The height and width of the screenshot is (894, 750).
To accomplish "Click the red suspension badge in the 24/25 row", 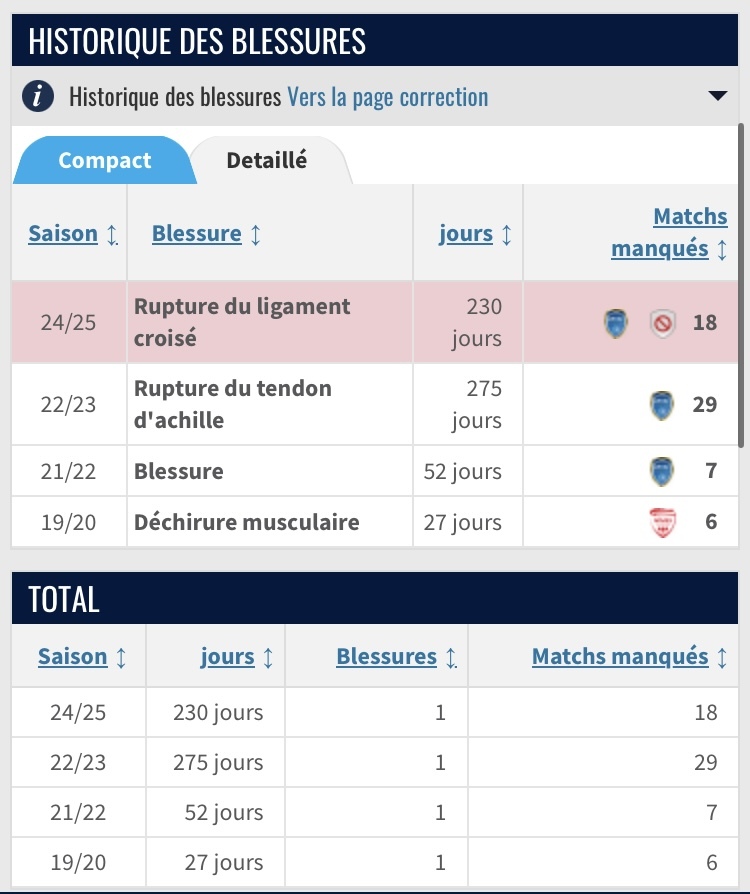I will pos(663,324).
